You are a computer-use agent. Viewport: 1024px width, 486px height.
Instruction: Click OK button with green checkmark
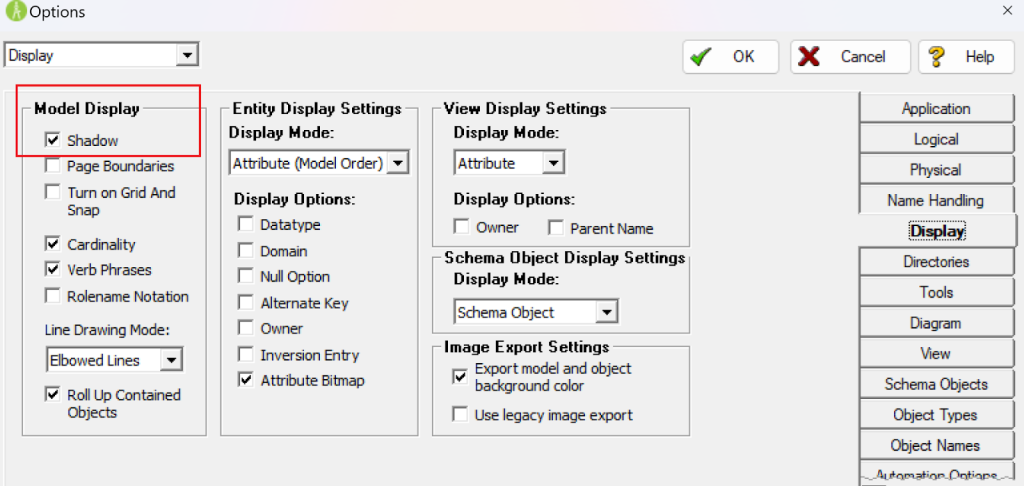click(731, 57)
